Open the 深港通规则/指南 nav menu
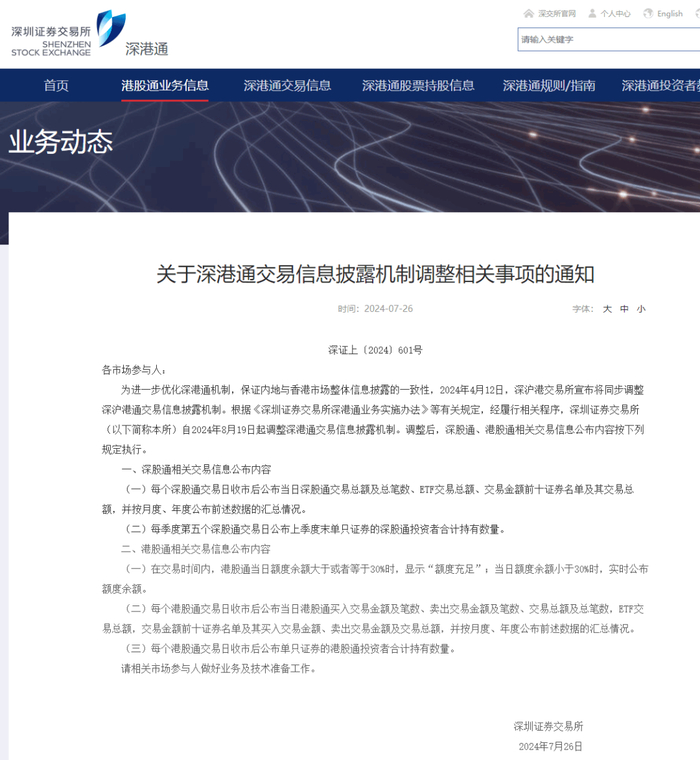 pos(549,86)
